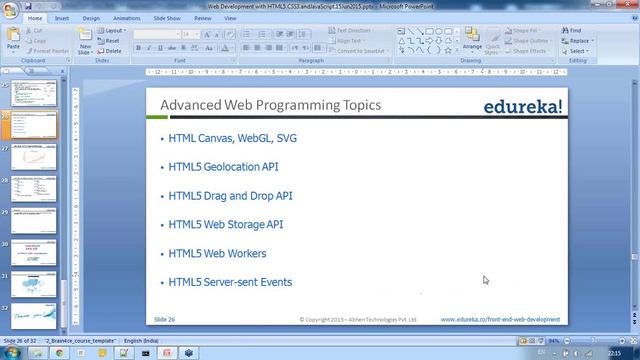Open the Align Text dropdown
Screen dimensions: 640x360
click(x=347, y=41)
